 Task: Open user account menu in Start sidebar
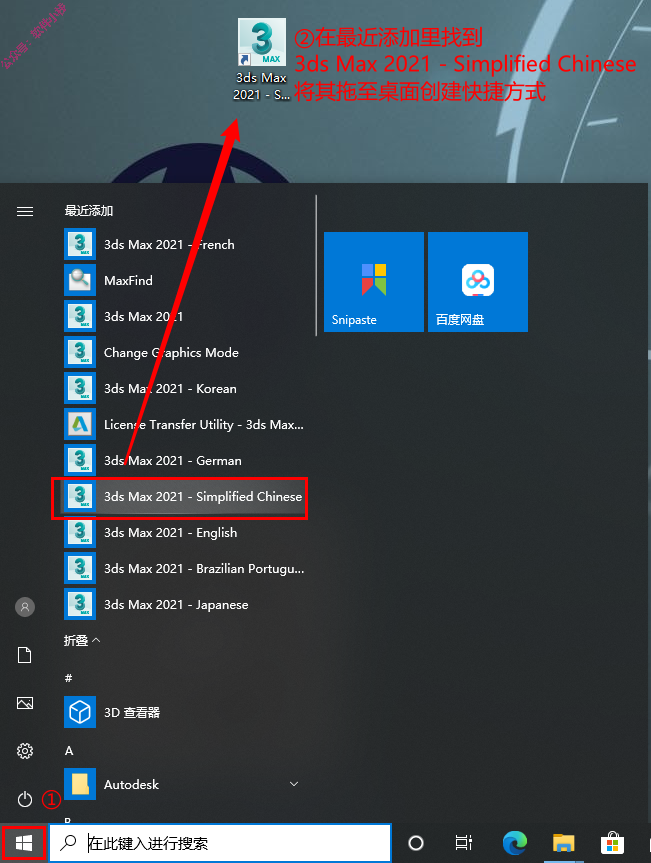(x=25, y=607)
